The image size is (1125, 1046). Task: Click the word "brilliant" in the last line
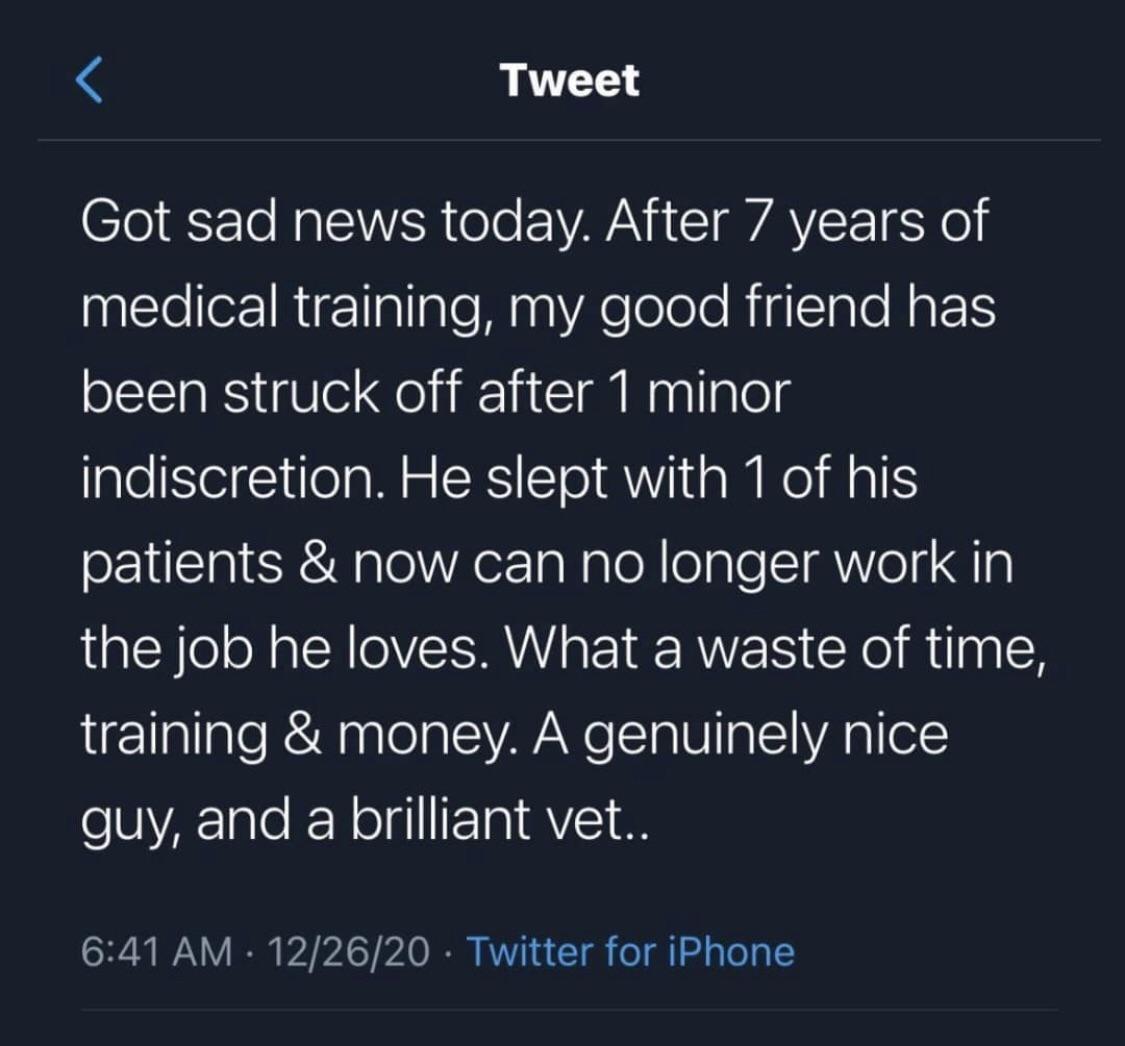[x=430, y=823]
